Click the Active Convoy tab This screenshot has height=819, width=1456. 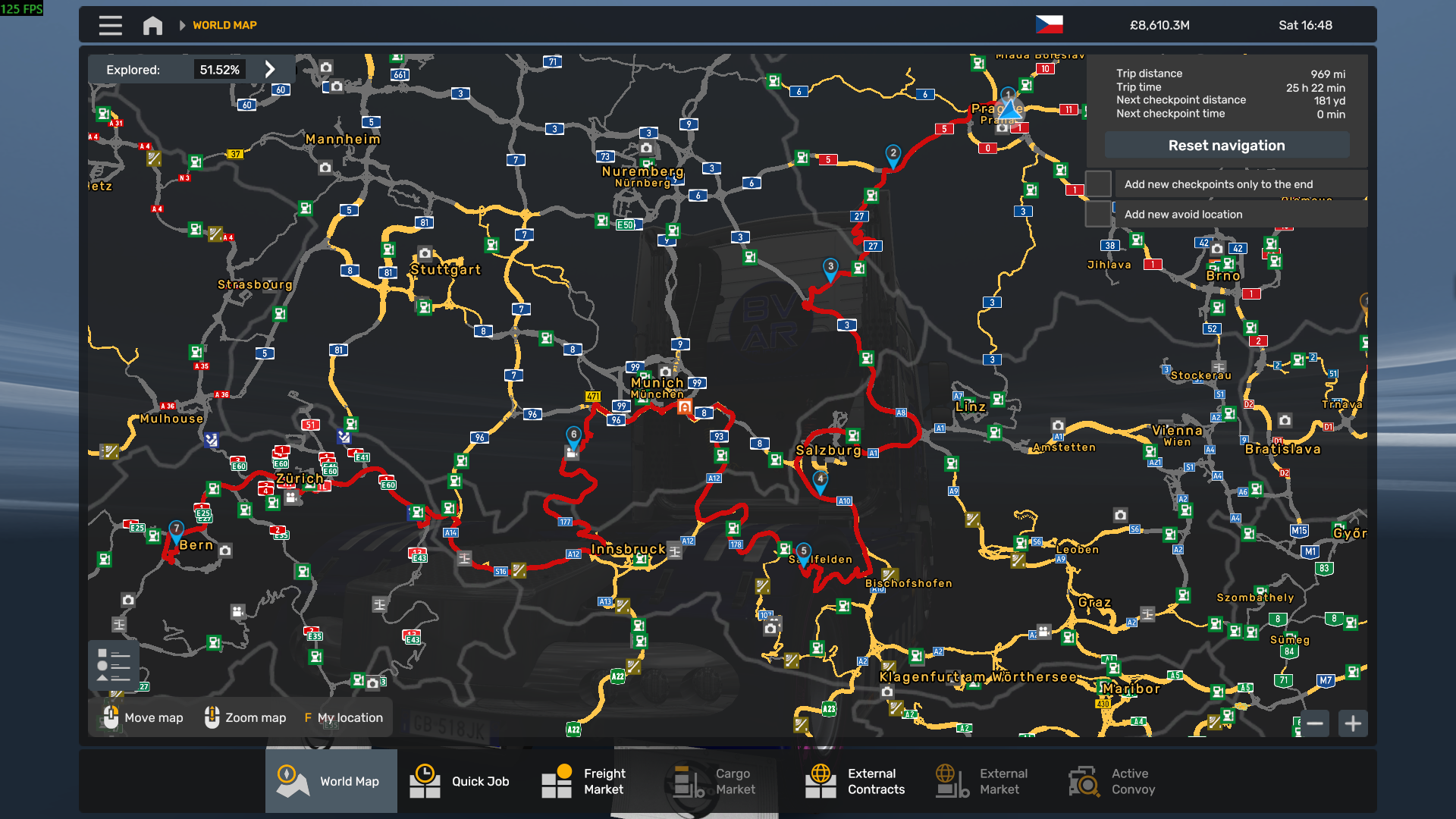click(1113, 781)
